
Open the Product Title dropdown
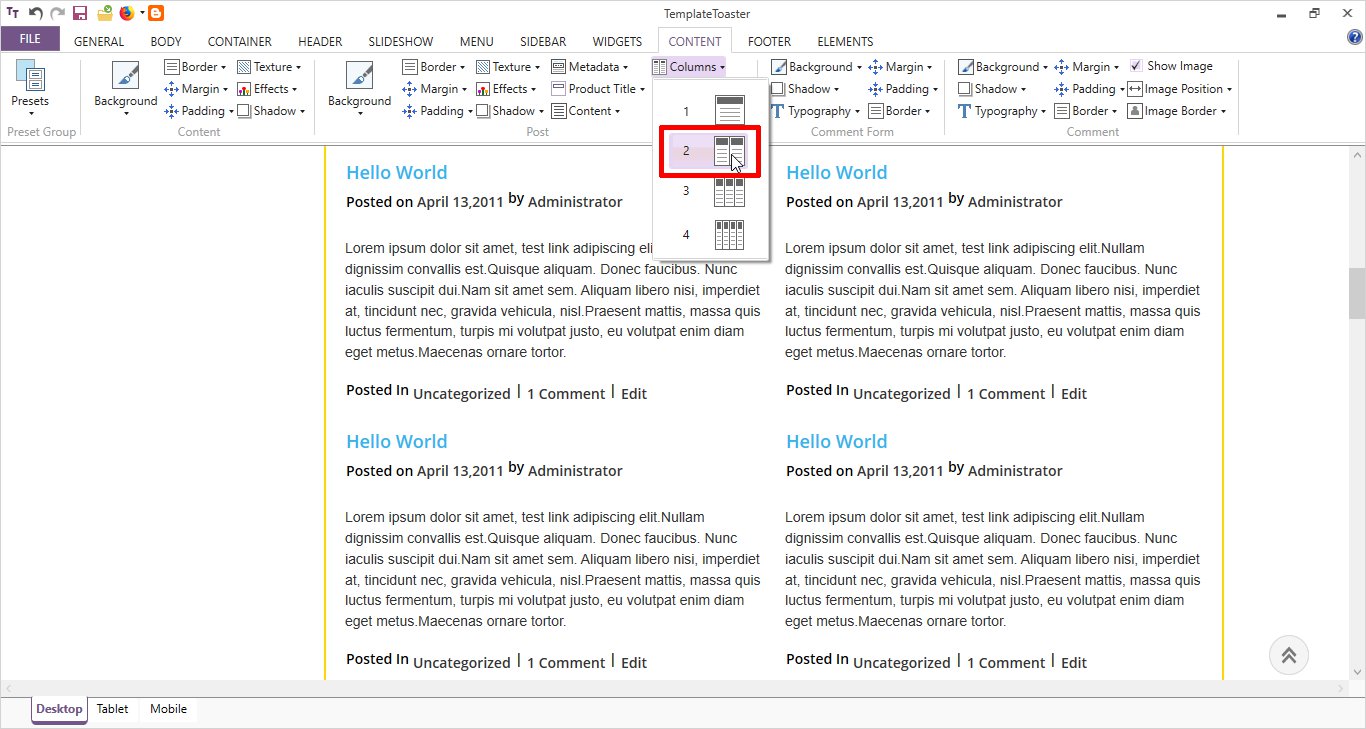click(599, 89)
